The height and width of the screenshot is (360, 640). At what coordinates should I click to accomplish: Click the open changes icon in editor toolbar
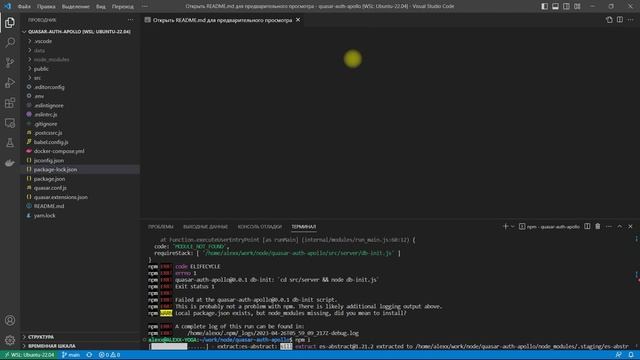click(x=609, y=20)
